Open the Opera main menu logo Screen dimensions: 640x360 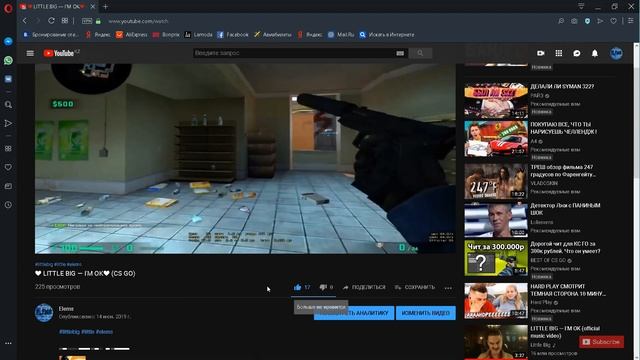point(8,8)
